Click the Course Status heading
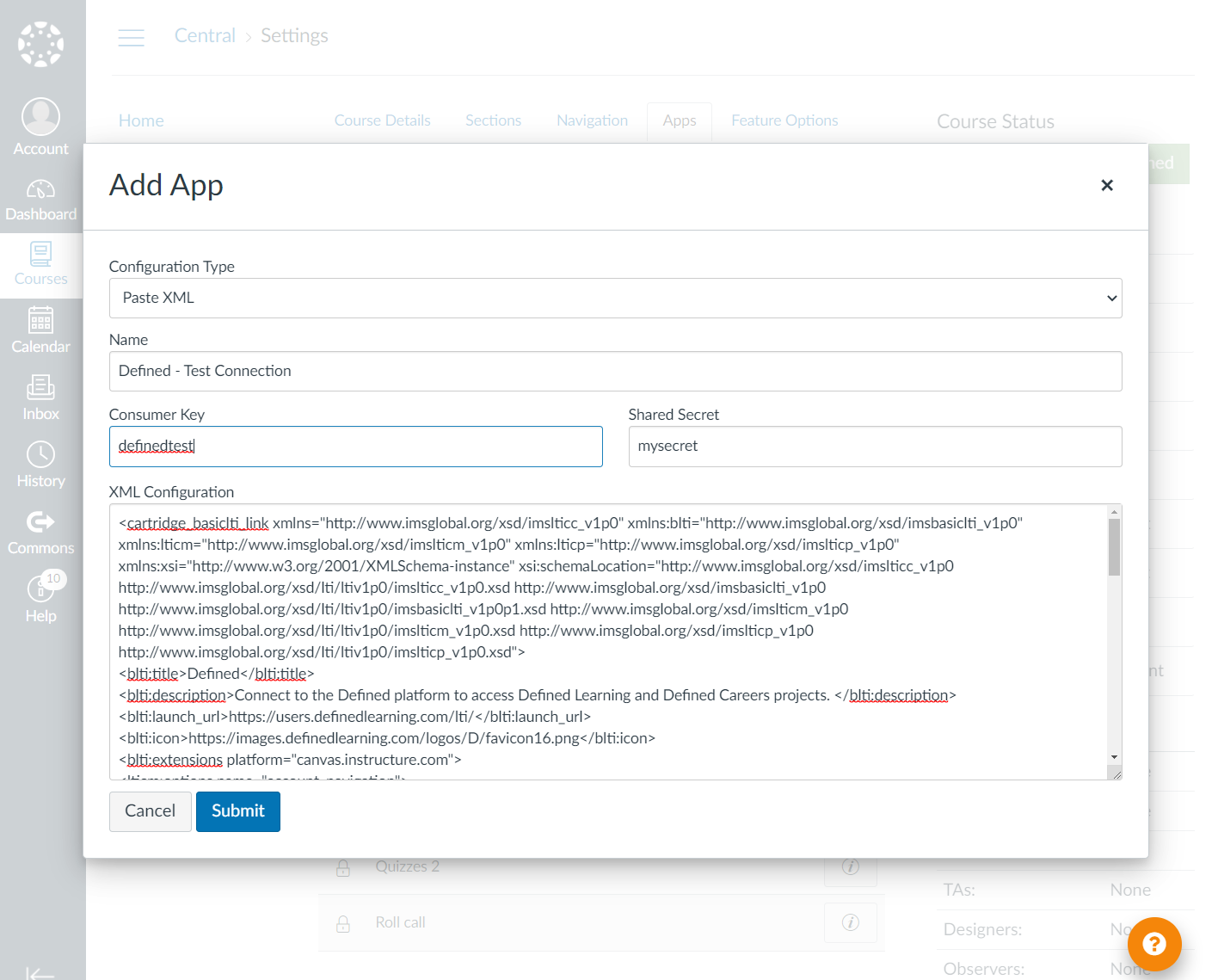The image size is (1218, 980). (x=996, y=122)
